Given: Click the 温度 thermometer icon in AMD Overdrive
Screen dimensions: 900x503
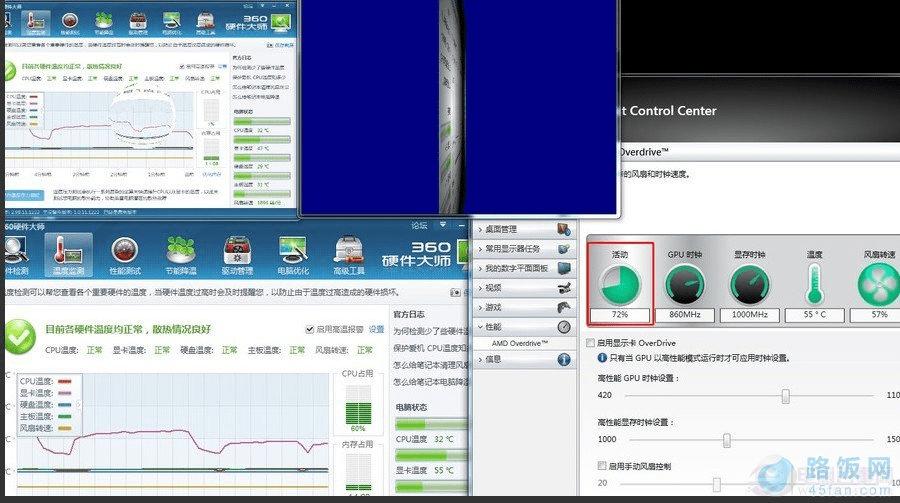Looking at the screenshot, I should tap(814, 284).
